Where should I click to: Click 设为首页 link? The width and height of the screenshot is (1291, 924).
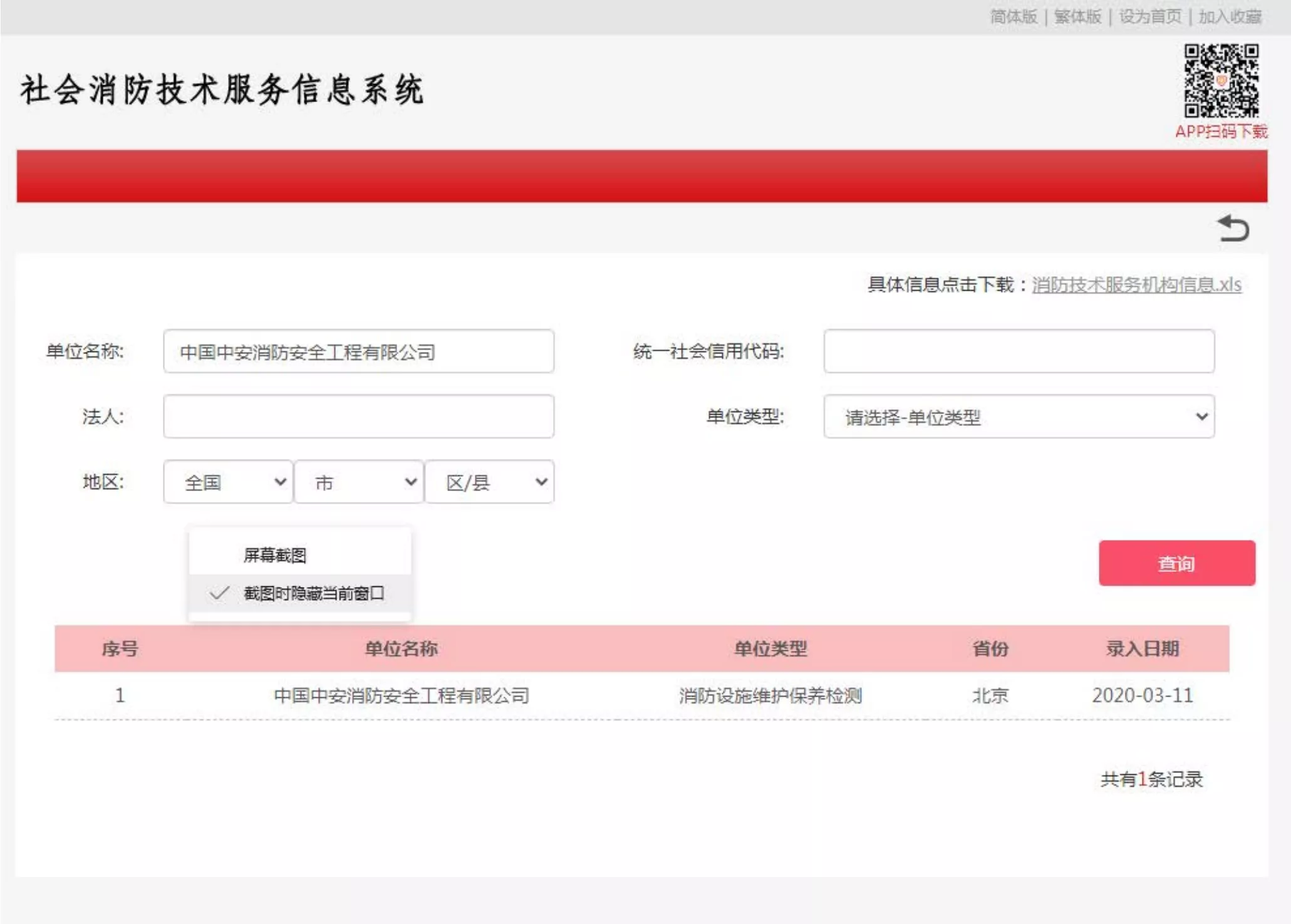pos(1150,16)
